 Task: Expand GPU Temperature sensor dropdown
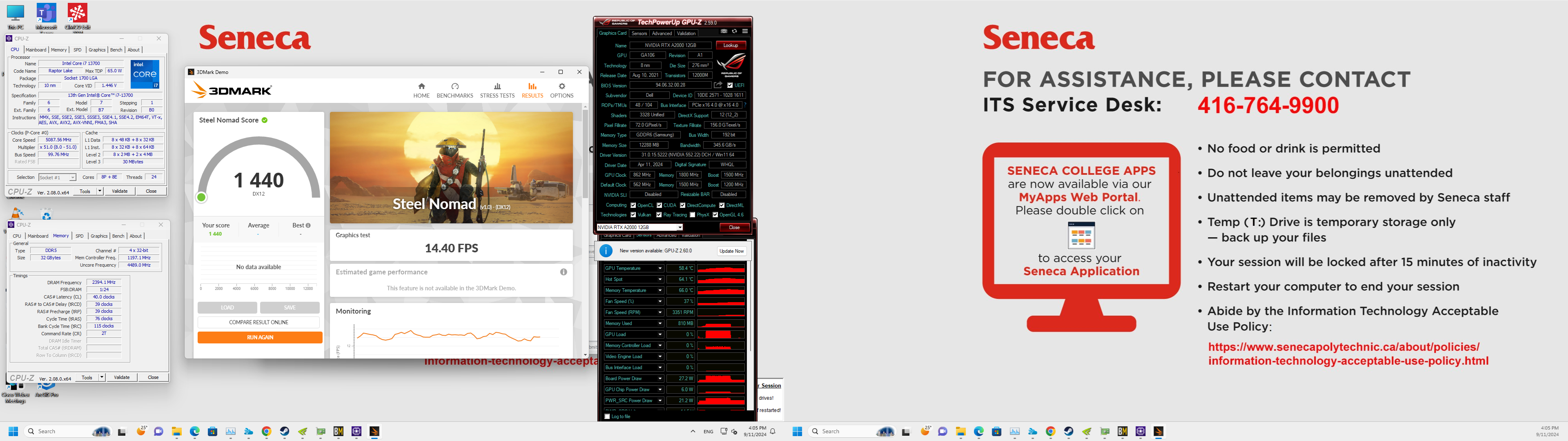[x=660, y=268]
